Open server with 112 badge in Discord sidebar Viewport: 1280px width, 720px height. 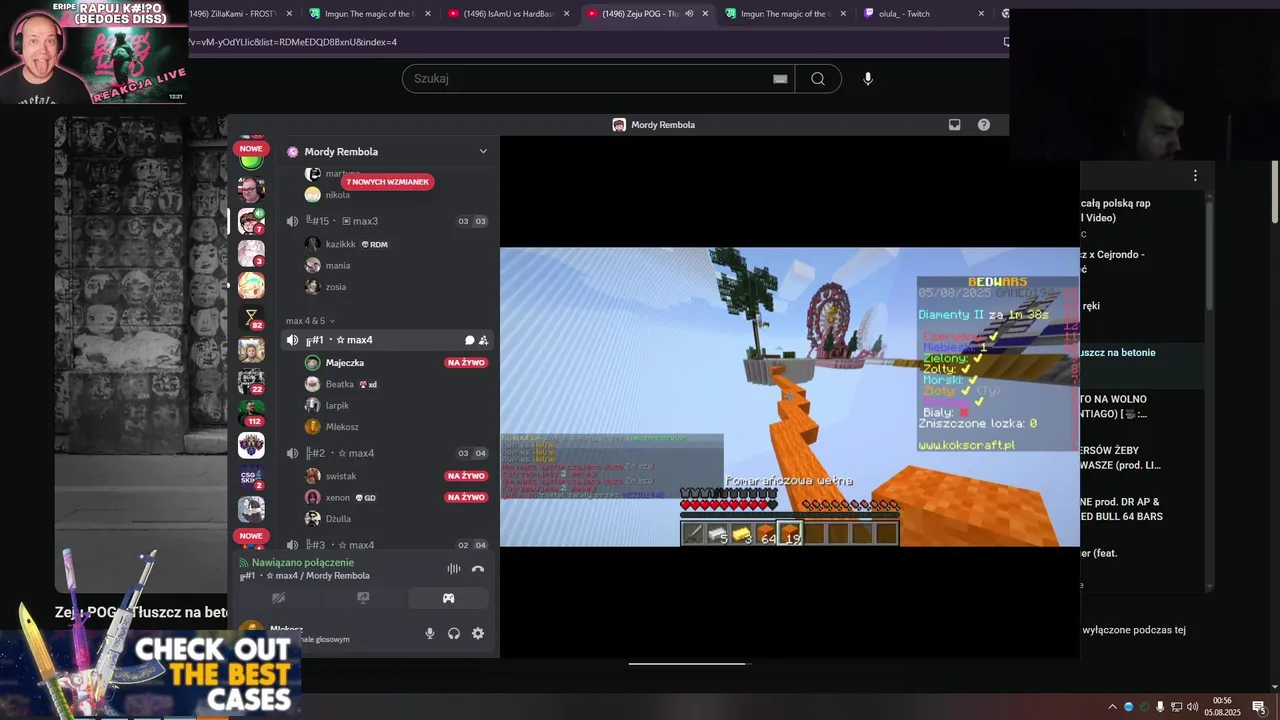pyautogui.click(x=251, y=413)
